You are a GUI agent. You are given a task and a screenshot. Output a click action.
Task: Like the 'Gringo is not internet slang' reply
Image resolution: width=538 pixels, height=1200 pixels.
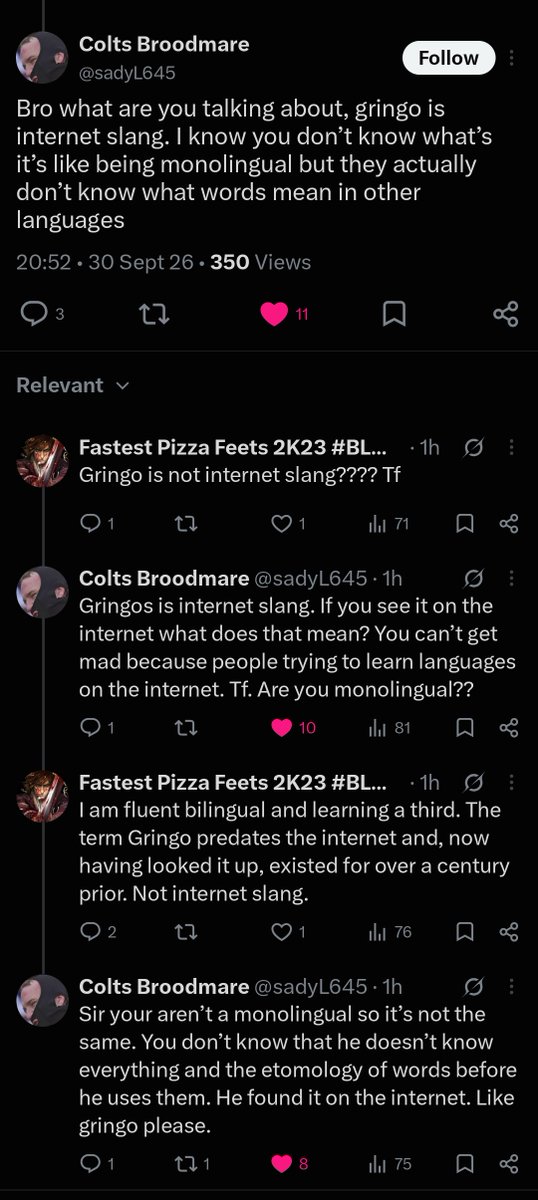288,523
